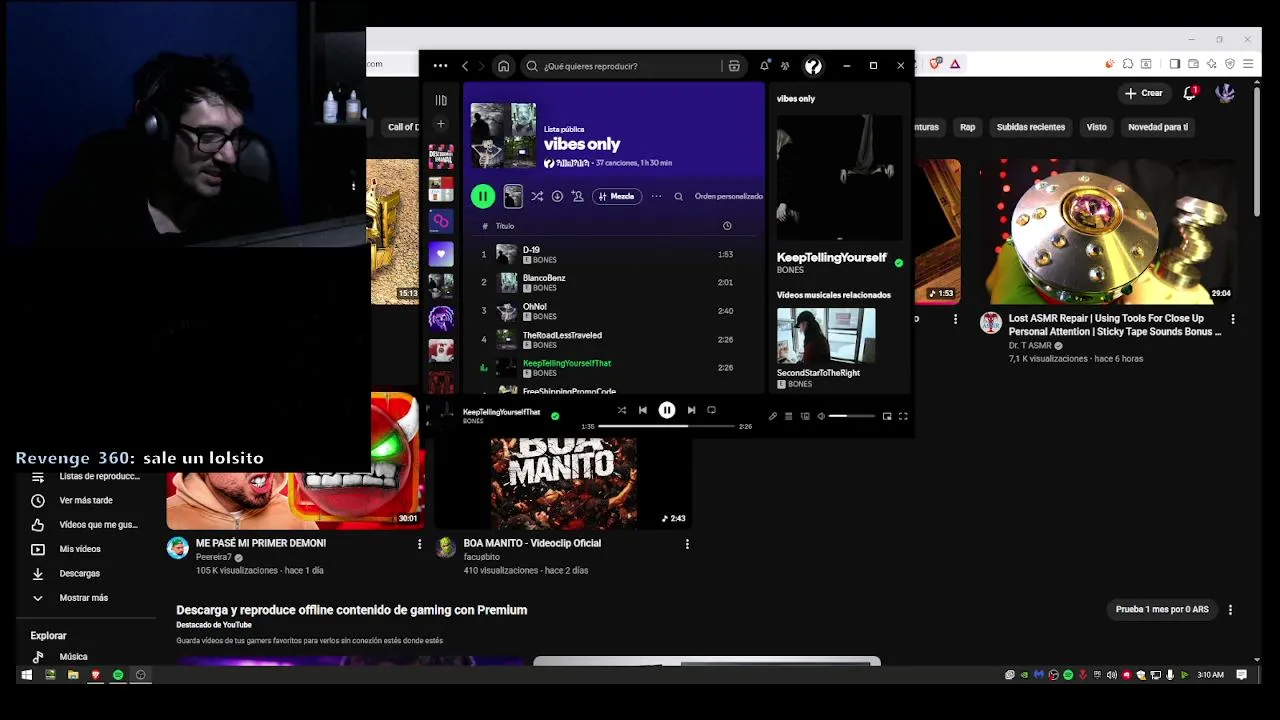
Task: Skip to next track
Action: [691, 410]
